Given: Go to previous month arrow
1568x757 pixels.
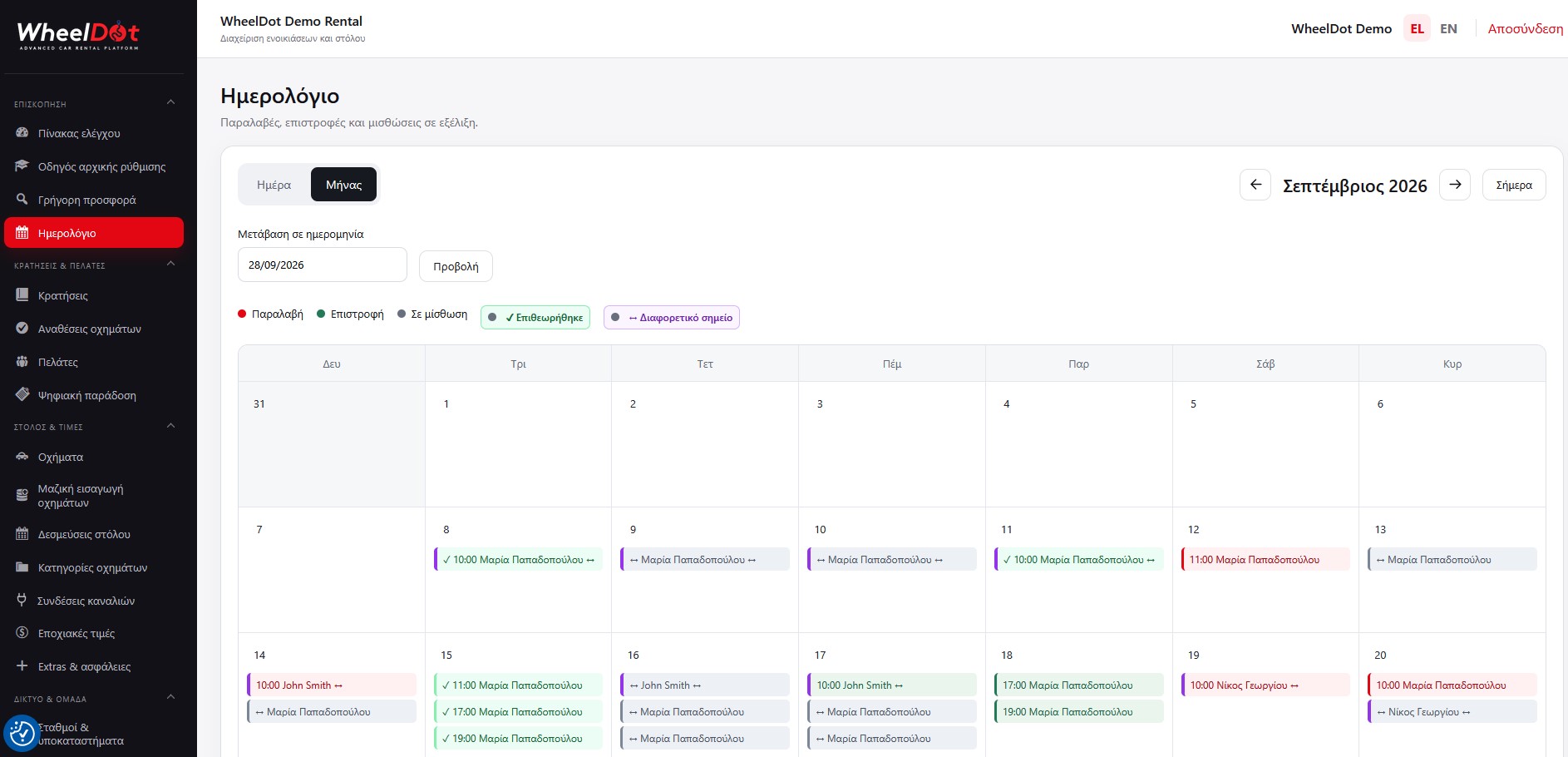Looking at the screenshot, I should click(1255, 185).
